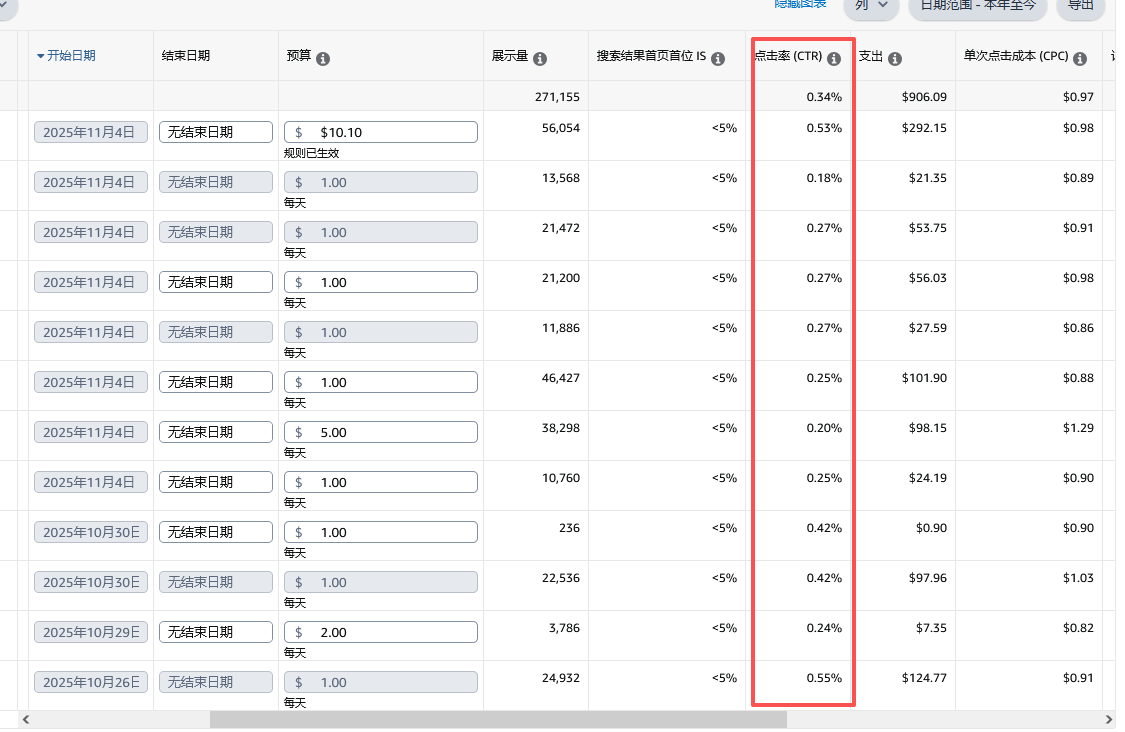Click the right arrow of horizontal scrollbar

pyautogui.click(x=1108, y=719)
